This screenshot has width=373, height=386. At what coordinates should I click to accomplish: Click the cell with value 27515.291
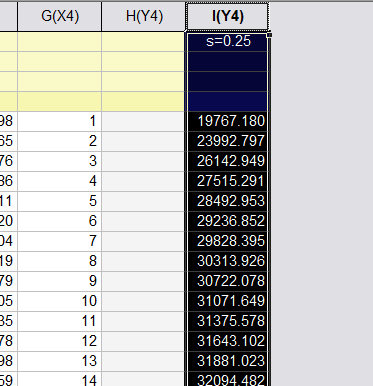pos(228,181)
